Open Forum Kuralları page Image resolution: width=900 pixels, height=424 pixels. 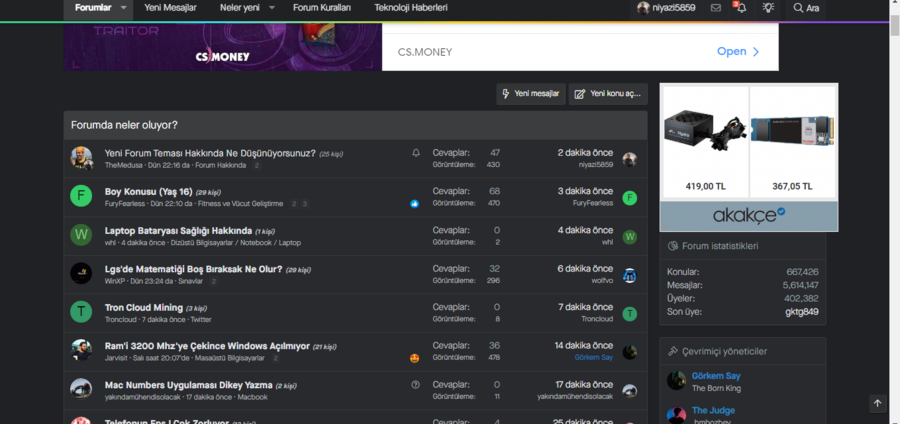[322, 8]
